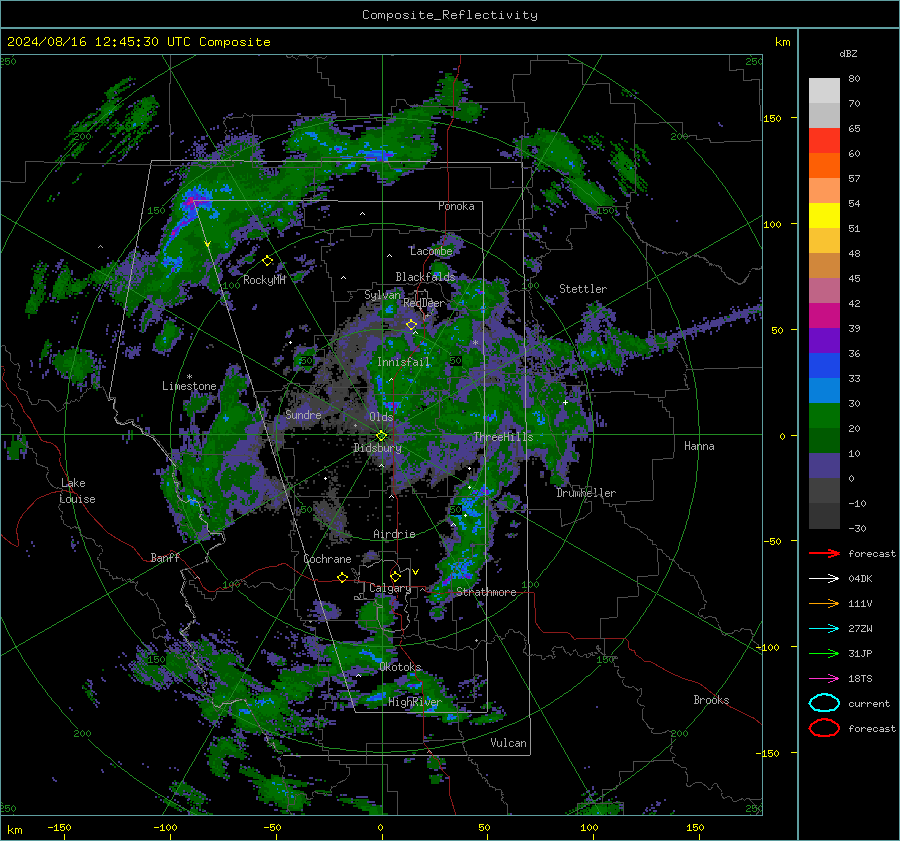Click the yellow diamond marker near RedDeer
The width and height of the screenshot is (900, 841).
(412, 325)
